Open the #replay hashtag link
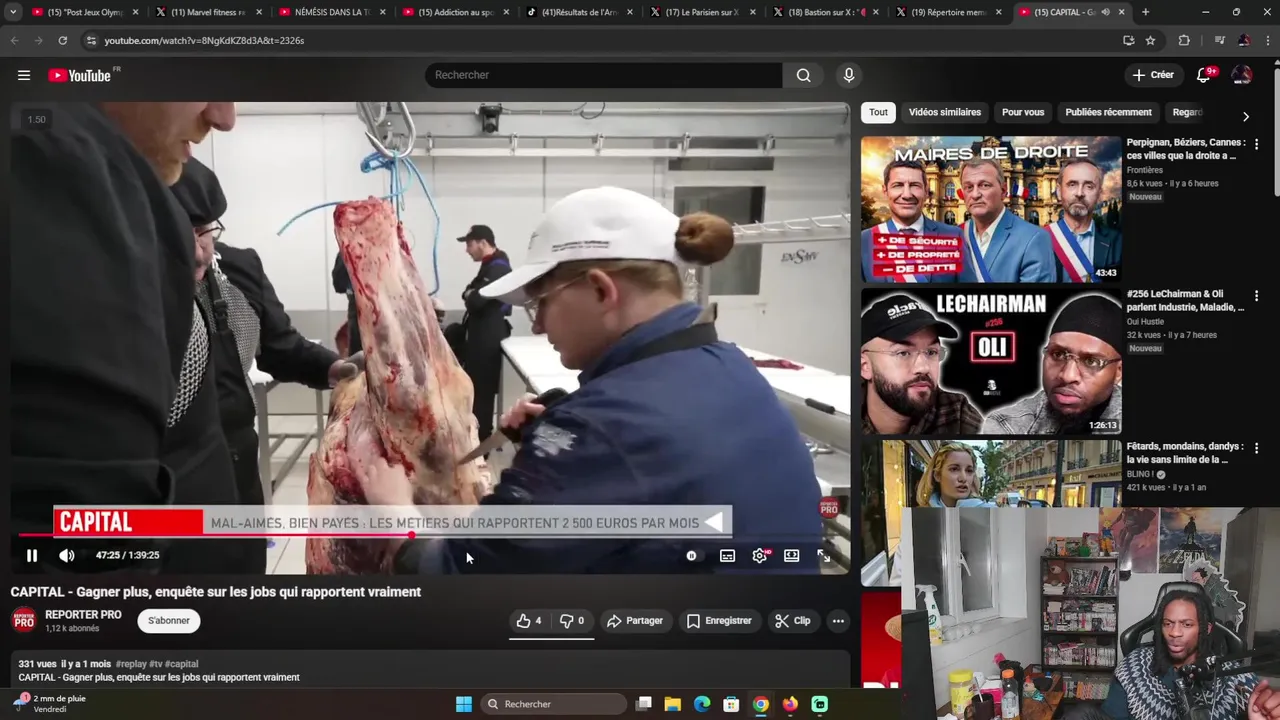This screenshot has width=1280, height=720. pos(130,664)
